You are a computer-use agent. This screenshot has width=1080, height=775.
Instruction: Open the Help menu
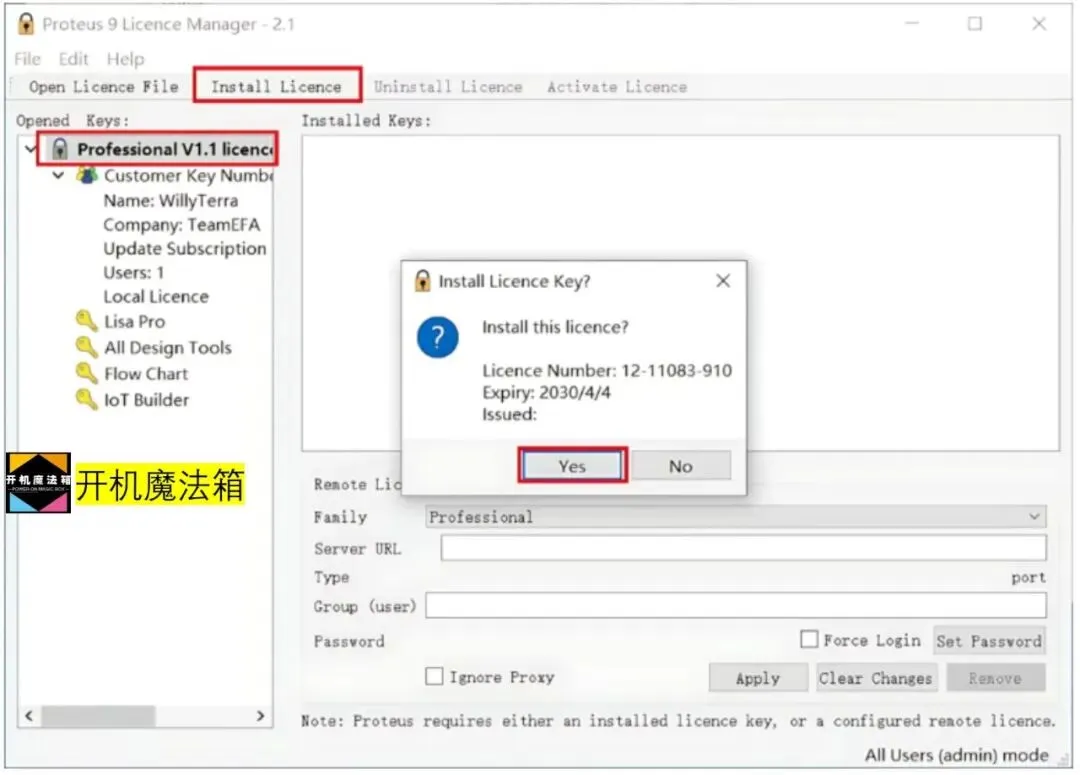(125, 59)
